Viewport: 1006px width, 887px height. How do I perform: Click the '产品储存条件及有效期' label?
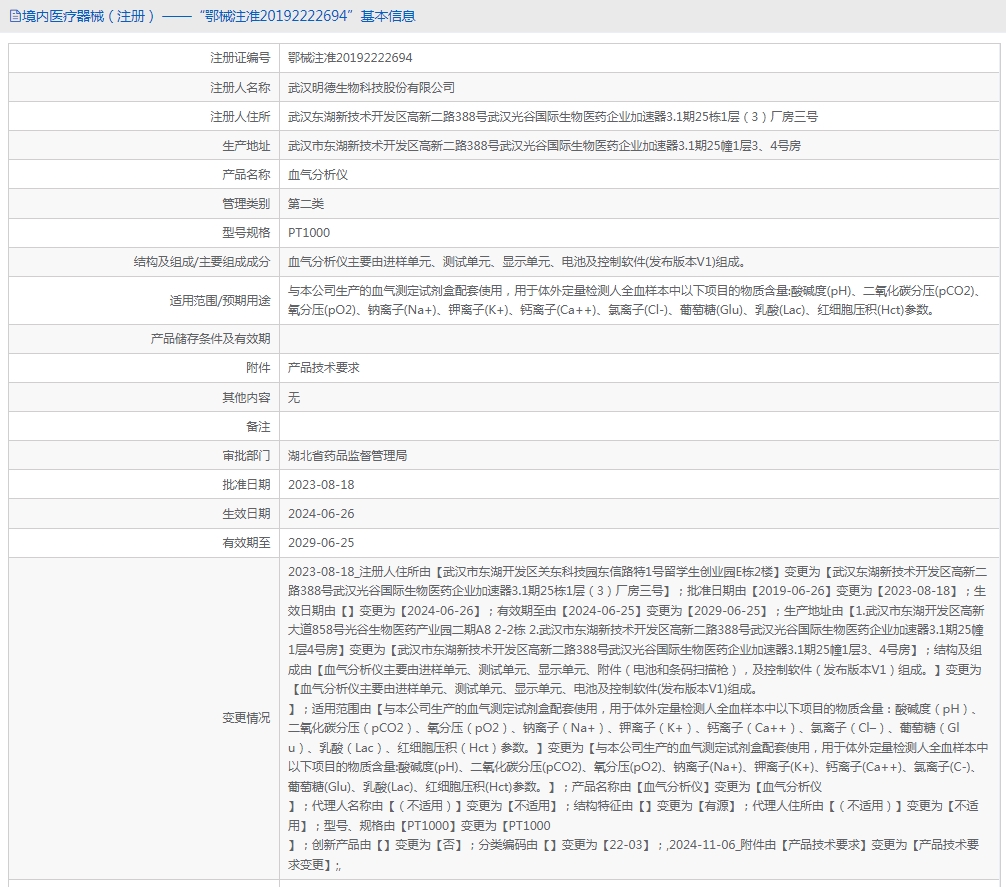(x=210, y=339)
